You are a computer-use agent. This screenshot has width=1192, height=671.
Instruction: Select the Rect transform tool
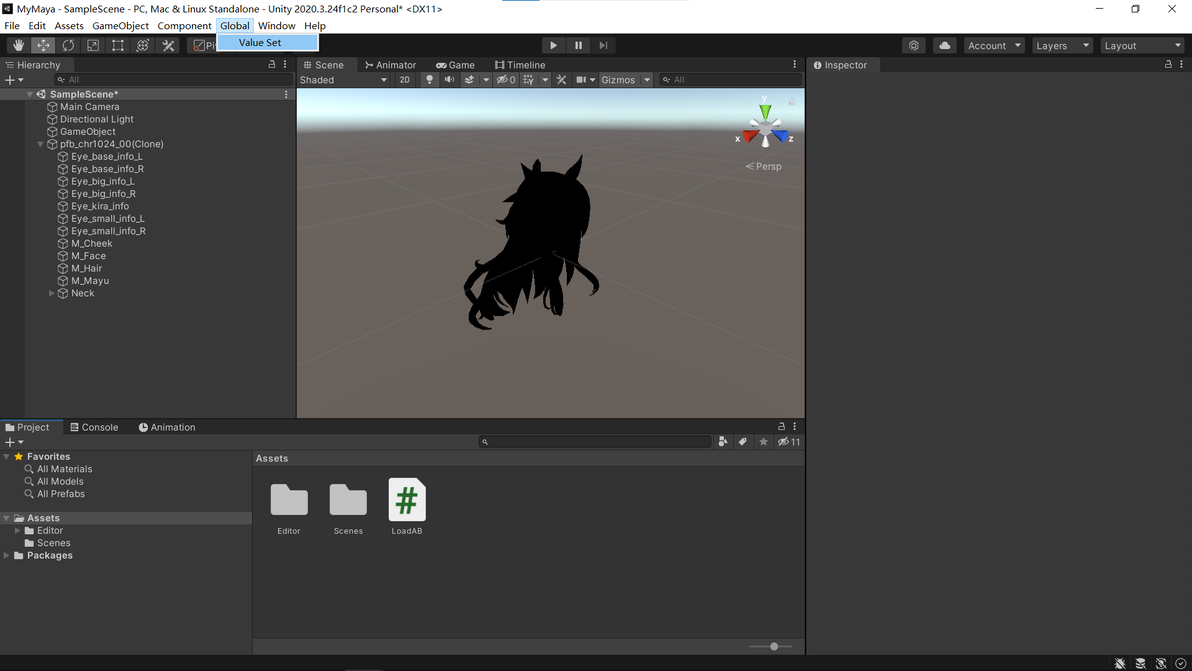(x=118, y=46)
